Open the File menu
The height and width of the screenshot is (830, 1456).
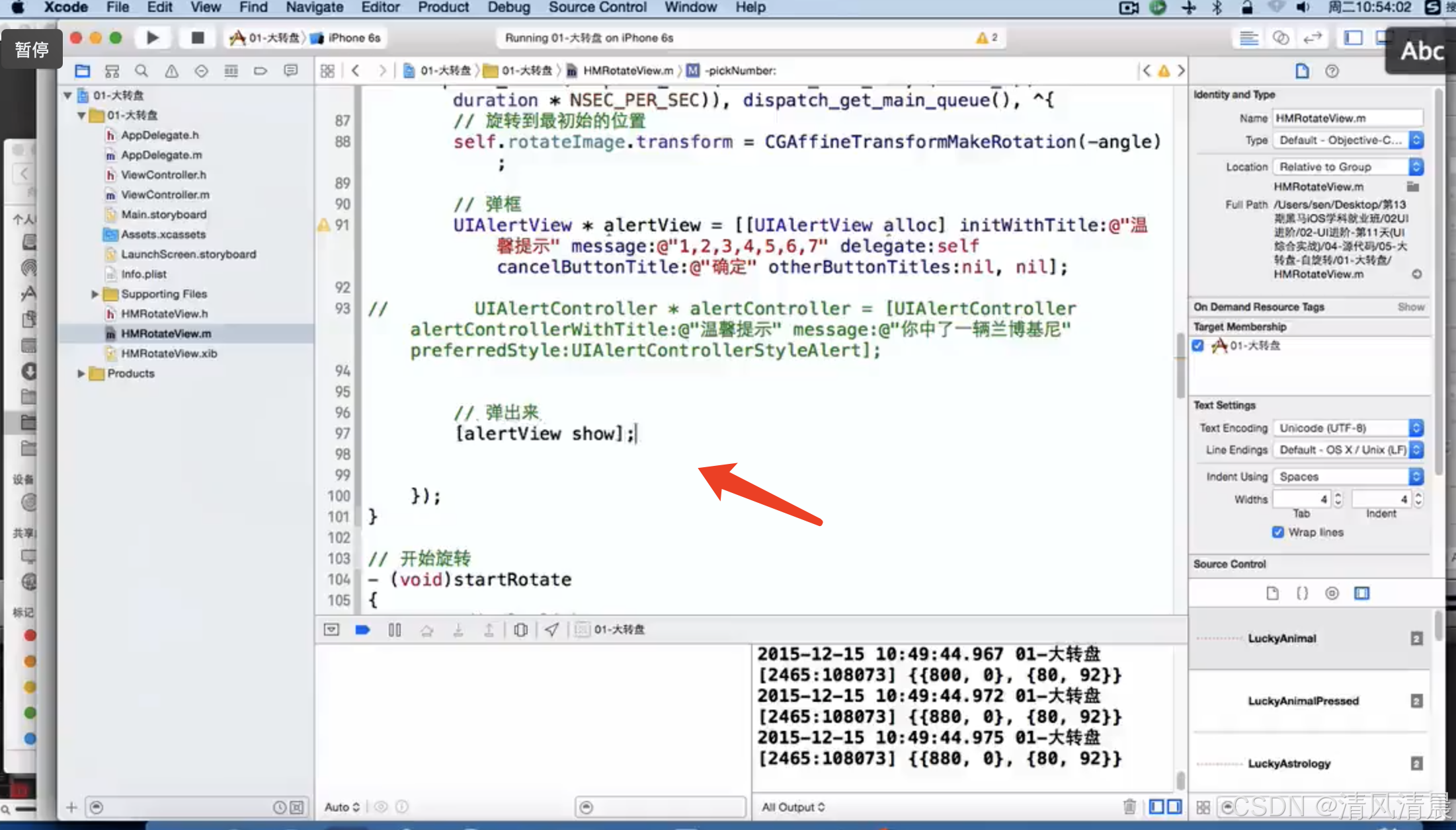118,7
